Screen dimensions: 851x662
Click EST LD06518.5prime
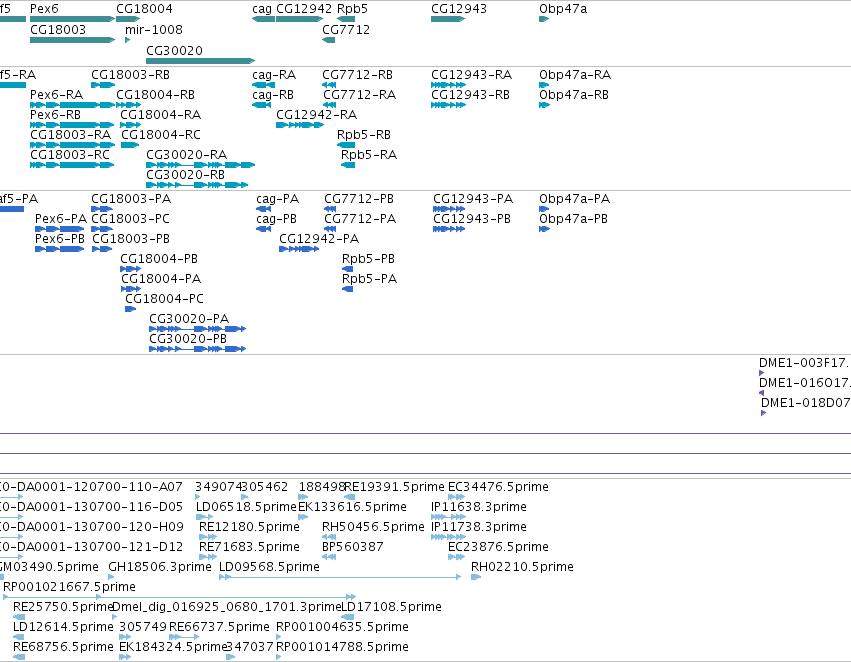pyautogui.click(x=246, y=507)
